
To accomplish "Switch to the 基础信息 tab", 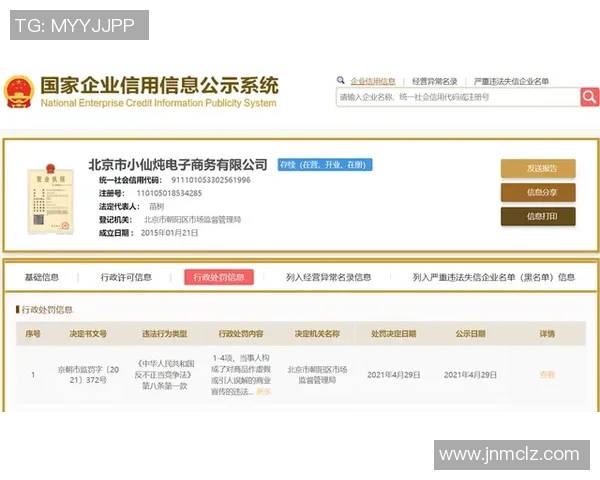I will tap(42, 277).
